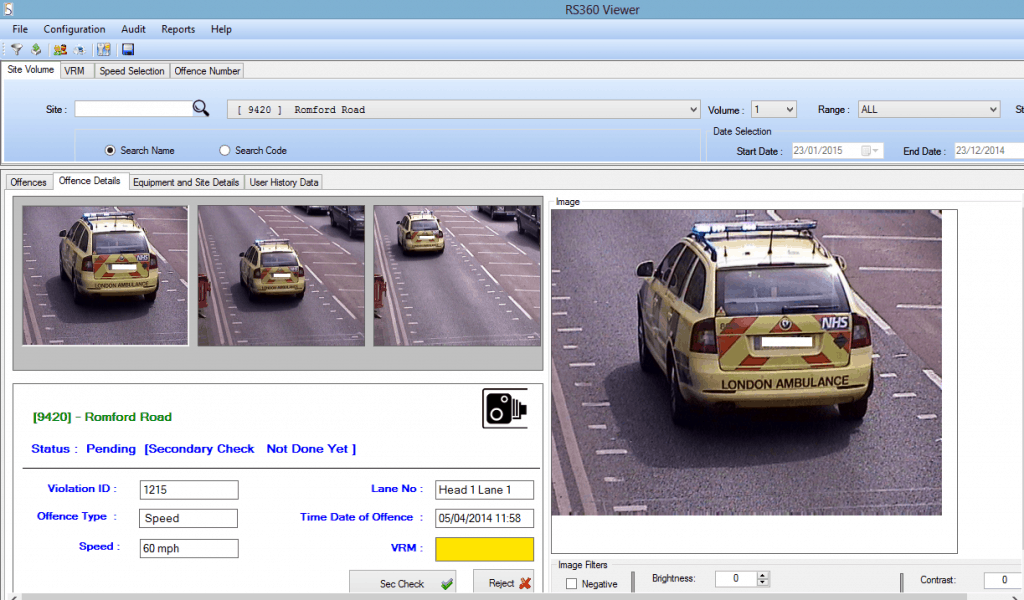Image resolution: width=1024 pixels, height=600 pixels.
Task: Enable the Negative image filter checkbox
Action: tap(571, 584)
